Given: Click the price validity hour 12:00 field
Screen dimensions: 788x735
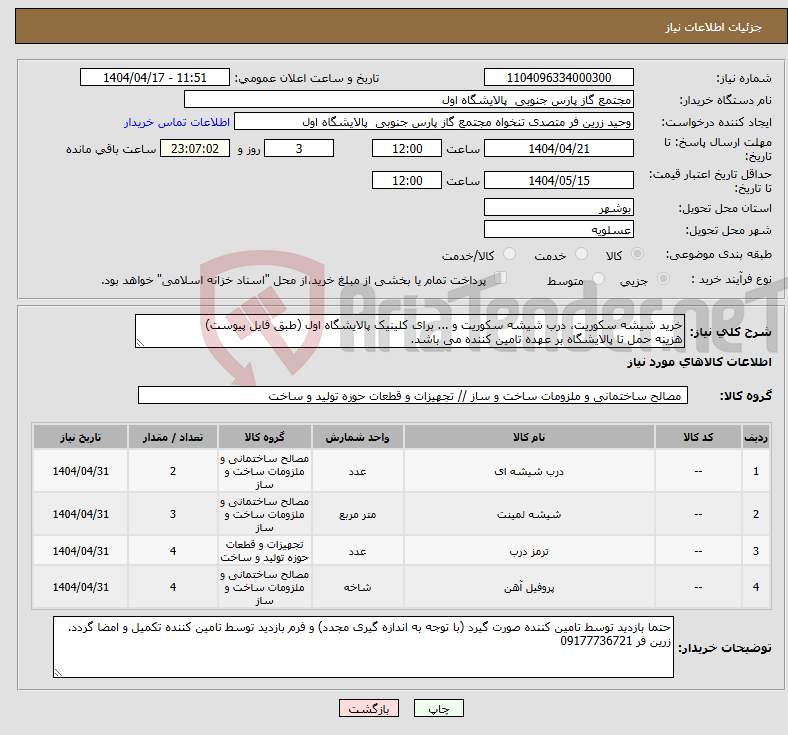Looking at the screenshot, I should [407, 180].
